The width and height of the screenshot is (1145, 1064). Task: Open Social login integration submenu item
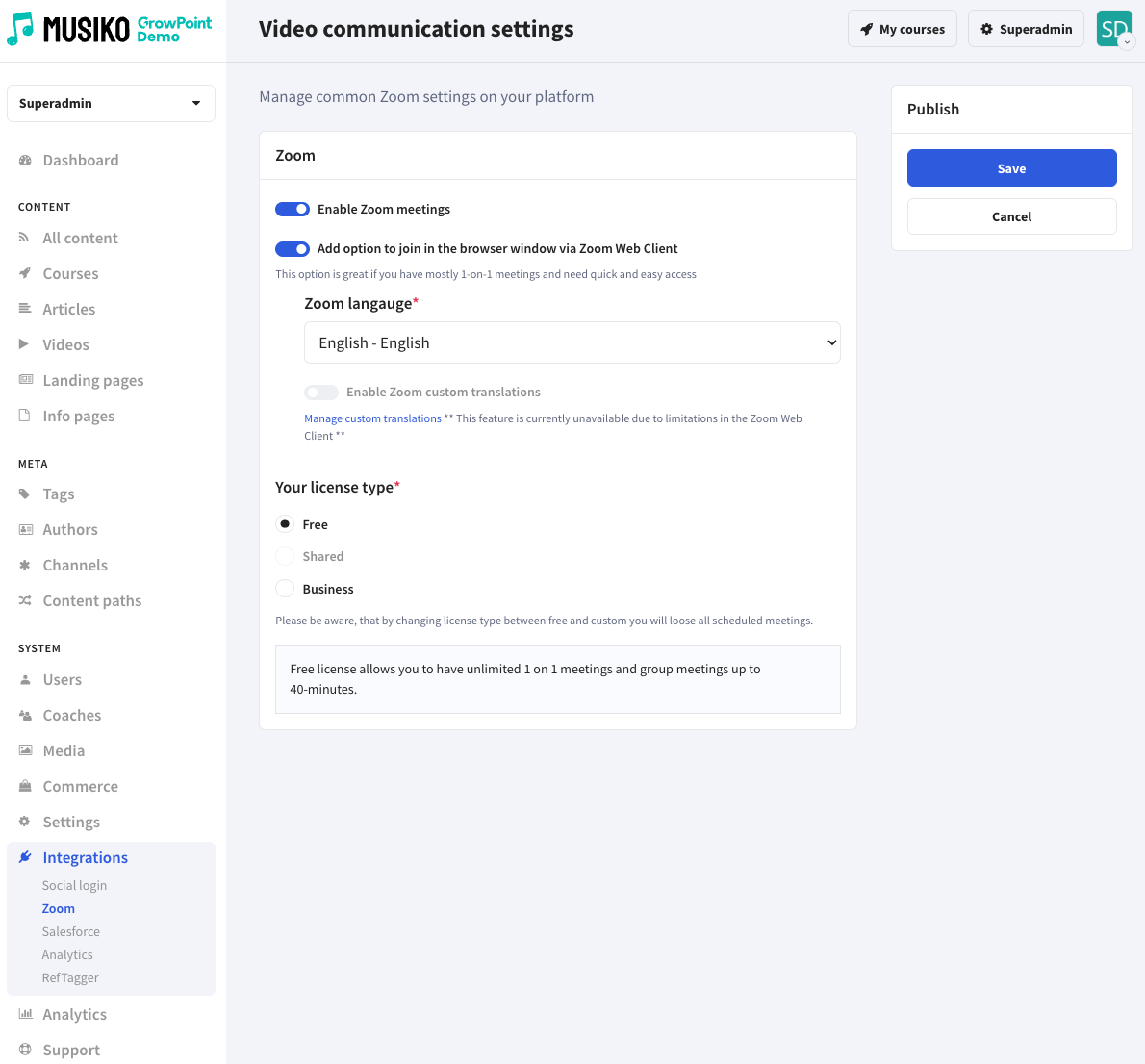pos(74,886)
